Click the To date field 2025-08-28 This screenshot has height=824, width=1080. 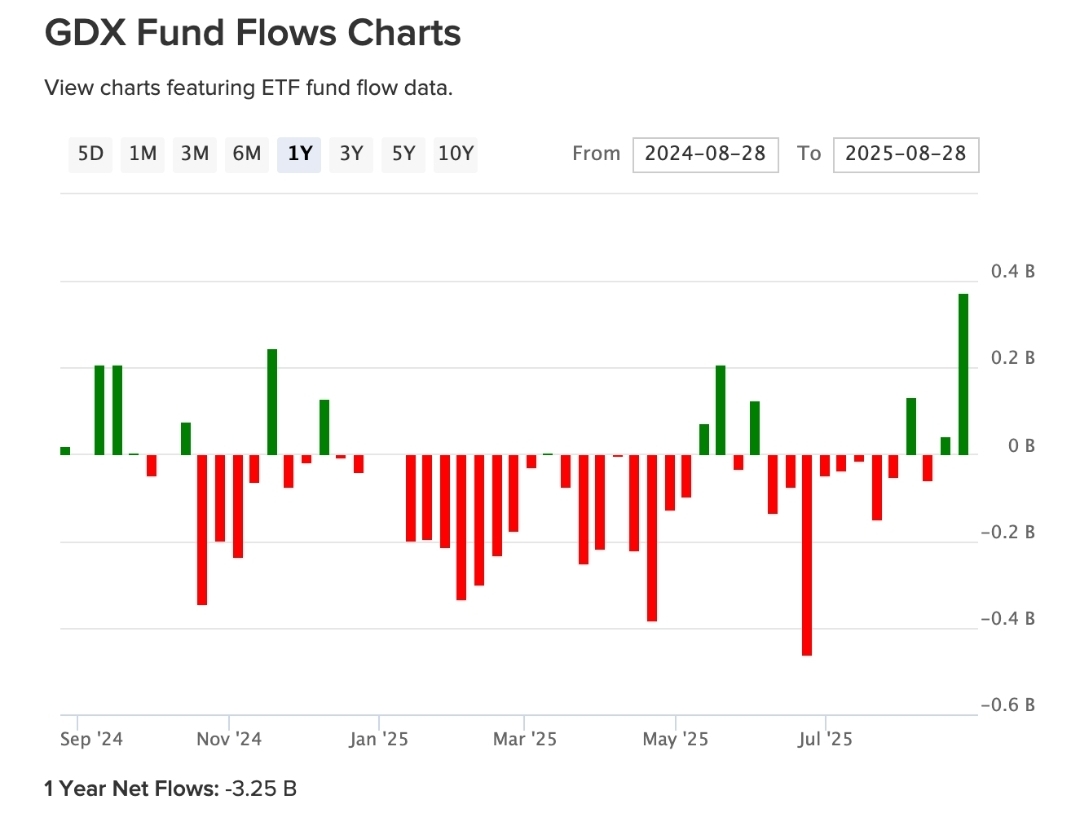pyautogui.click(x=905, y=154)
